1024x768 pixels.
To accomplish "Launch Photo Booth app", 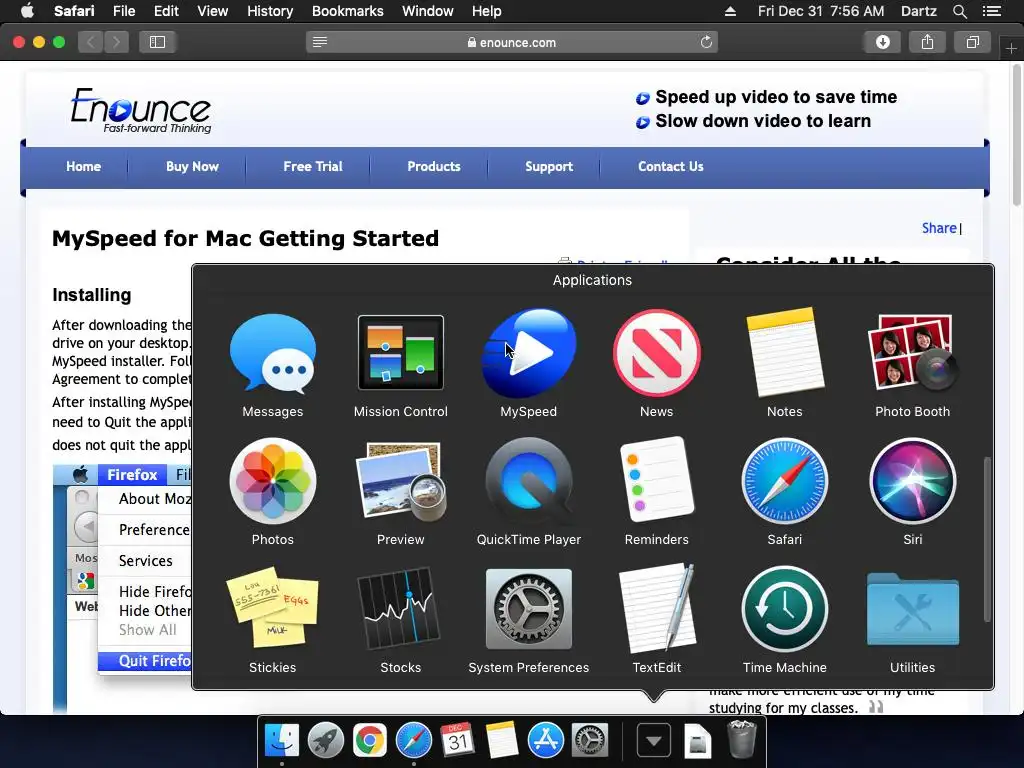I will [x=912, y=353].
